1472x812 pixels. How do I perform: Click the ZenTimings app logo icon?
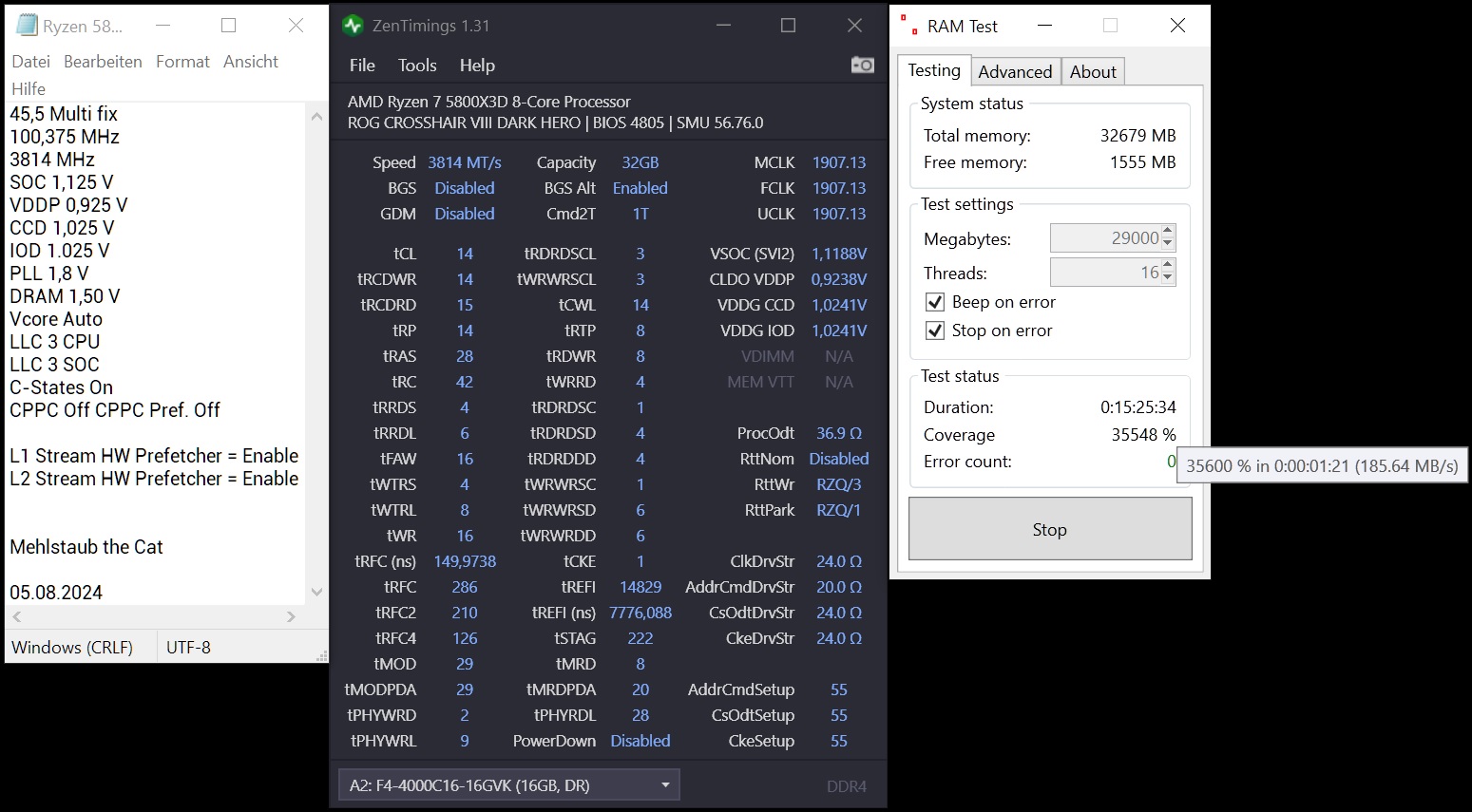tap(353, 26)
